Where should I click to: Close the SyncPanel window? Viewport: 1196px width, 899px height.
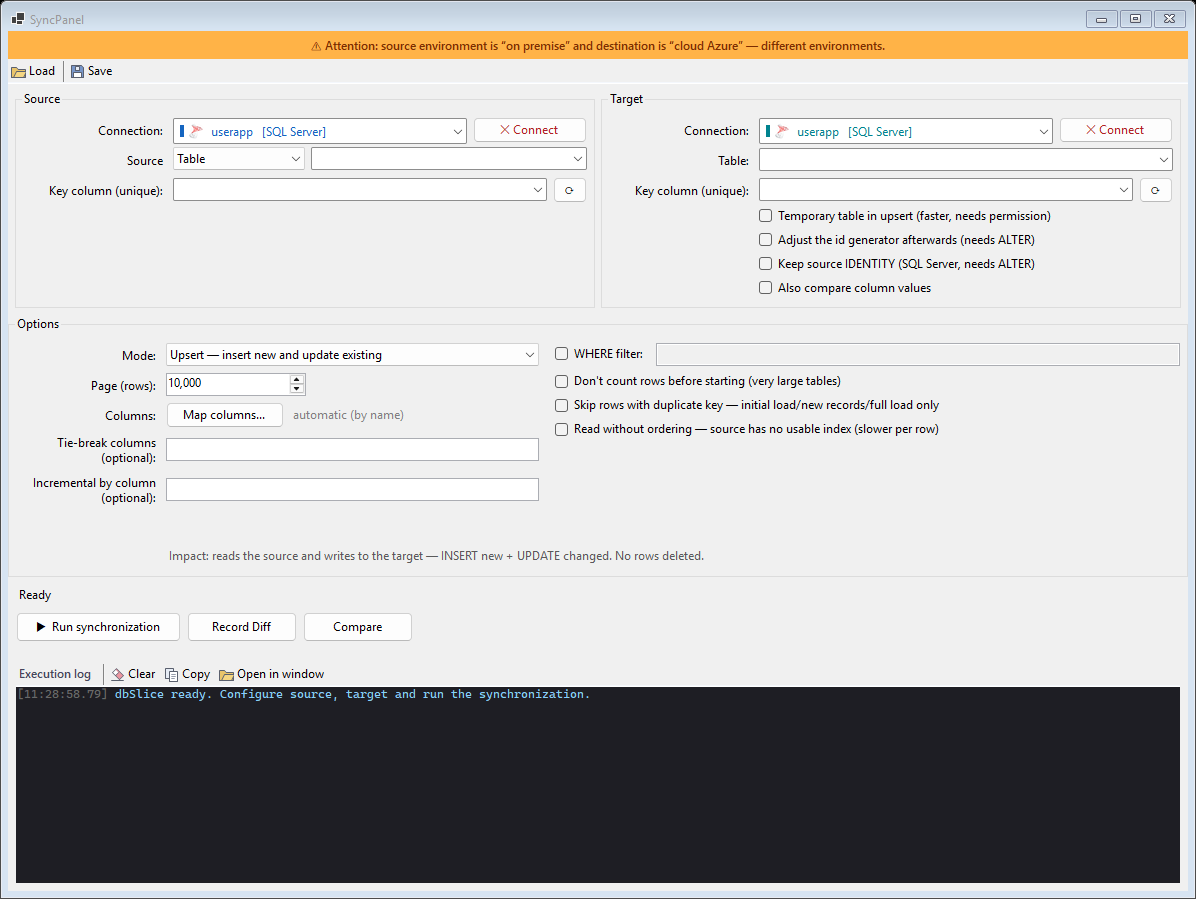pyautogui.click(x=1169, y=19)
